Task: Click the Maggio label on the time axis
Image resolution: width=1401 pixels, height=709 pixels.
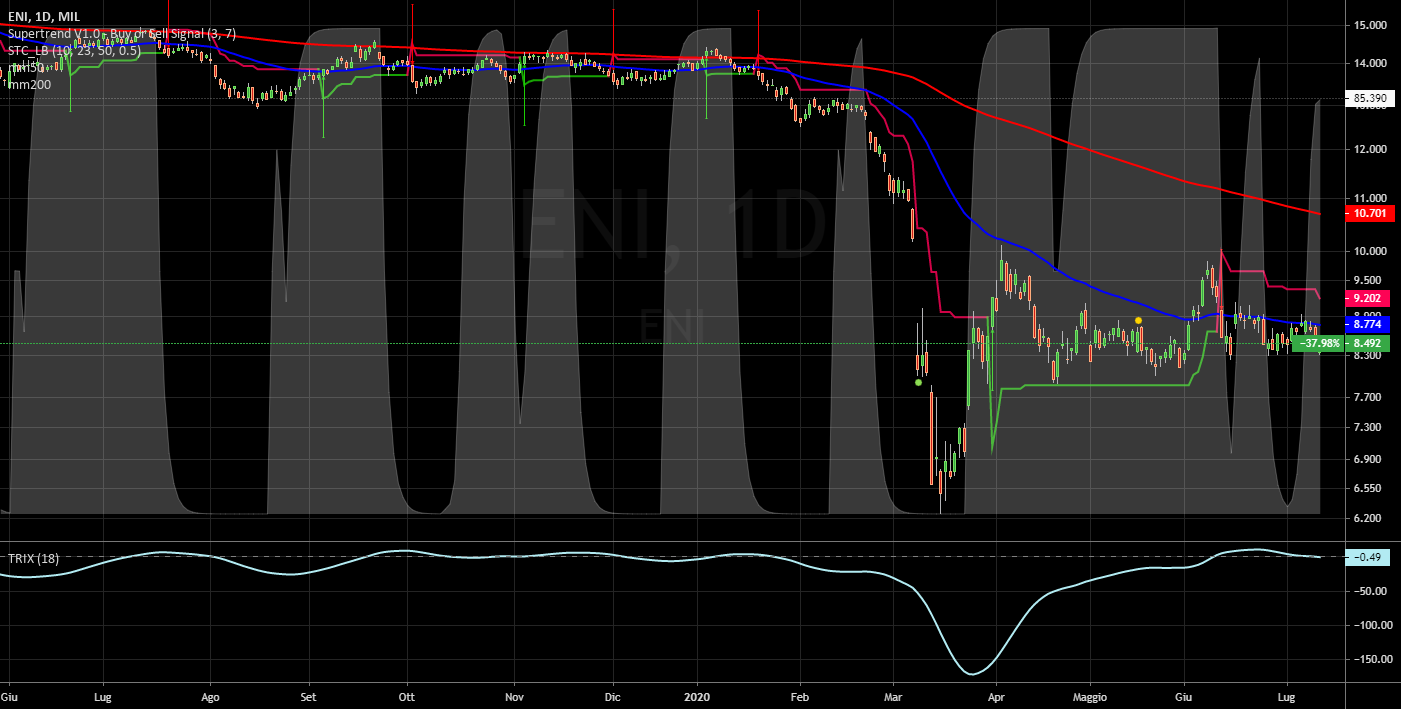Action: (1092, 695)
